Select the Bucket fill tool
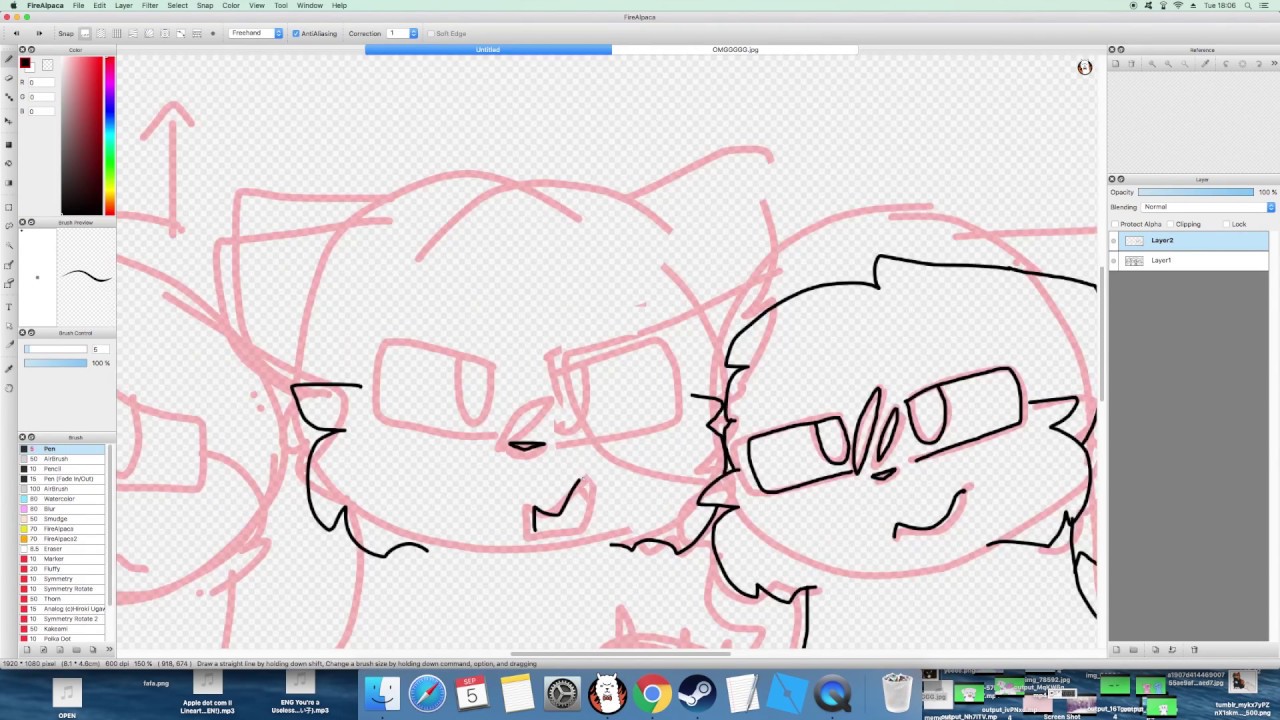This screenshot has width=1280, height=720. pyautogui.click(x=9, y=163)
